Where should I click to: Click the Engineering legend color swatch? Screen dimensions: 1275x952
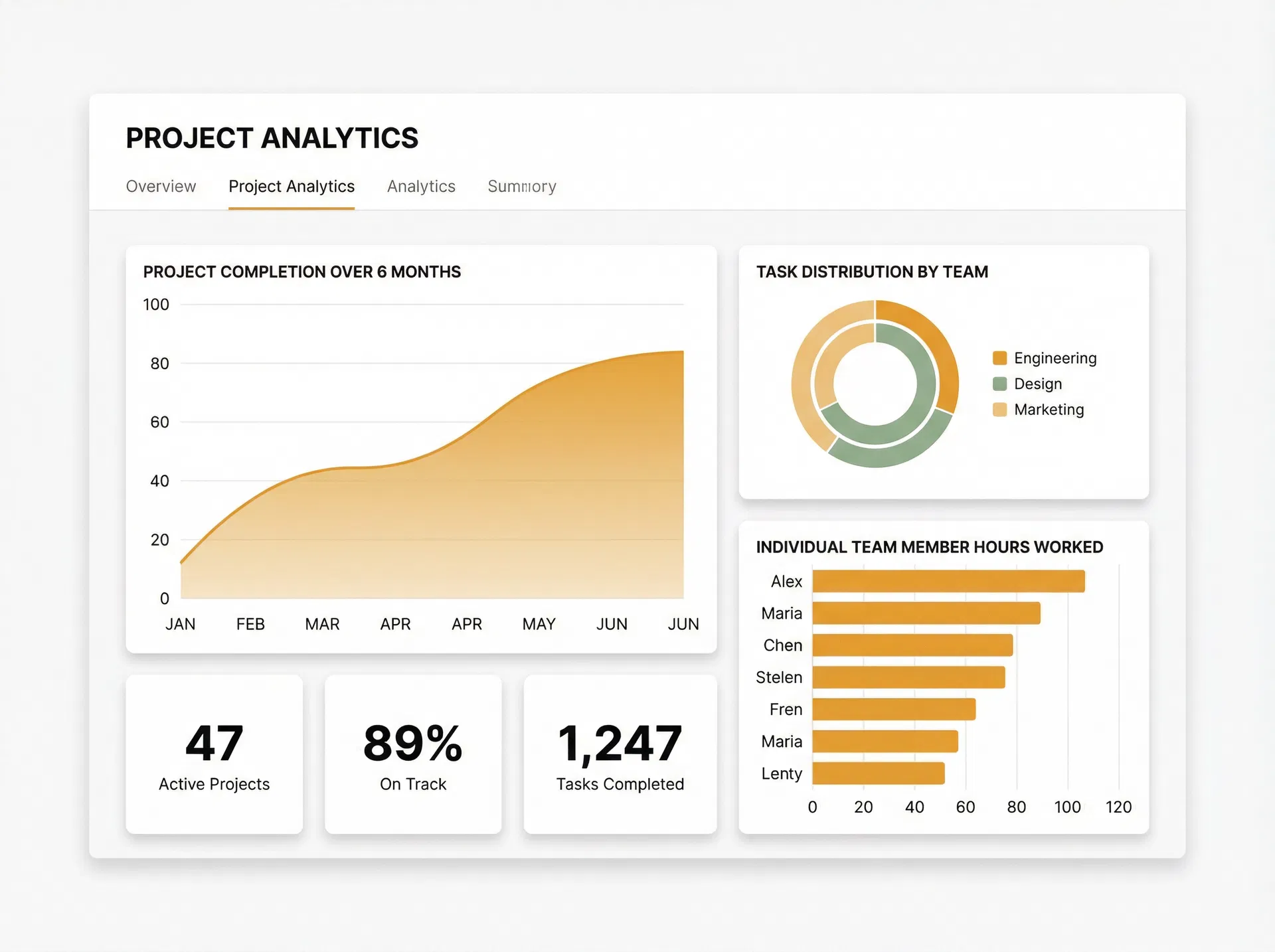[999, 358]
